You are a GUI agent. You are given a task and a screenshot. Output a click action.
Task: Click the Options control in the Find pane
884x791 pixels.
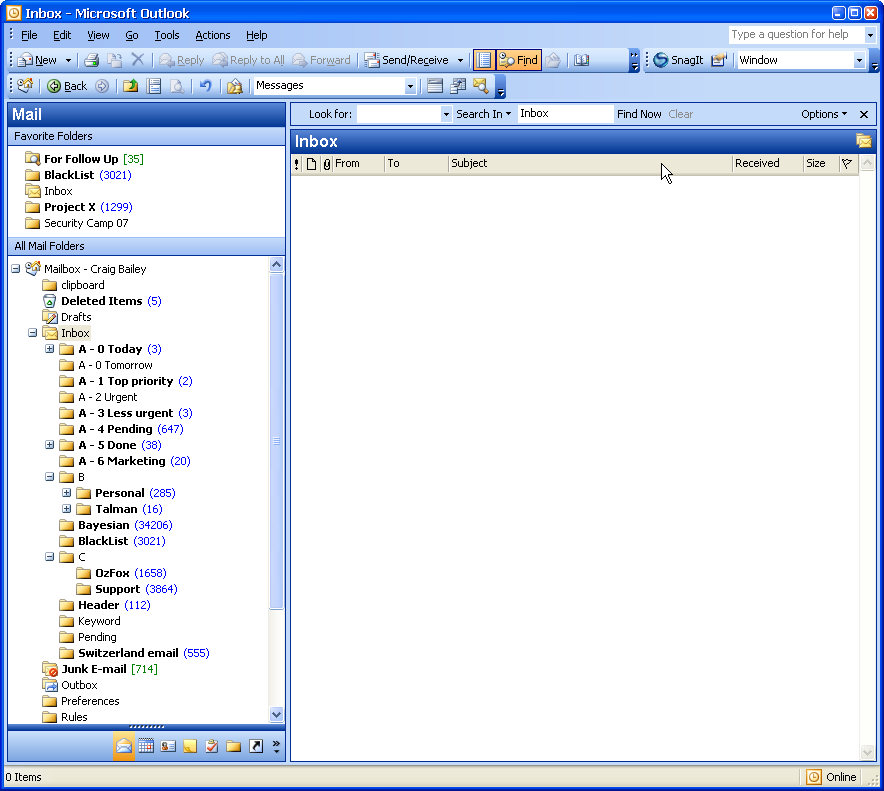822,114
